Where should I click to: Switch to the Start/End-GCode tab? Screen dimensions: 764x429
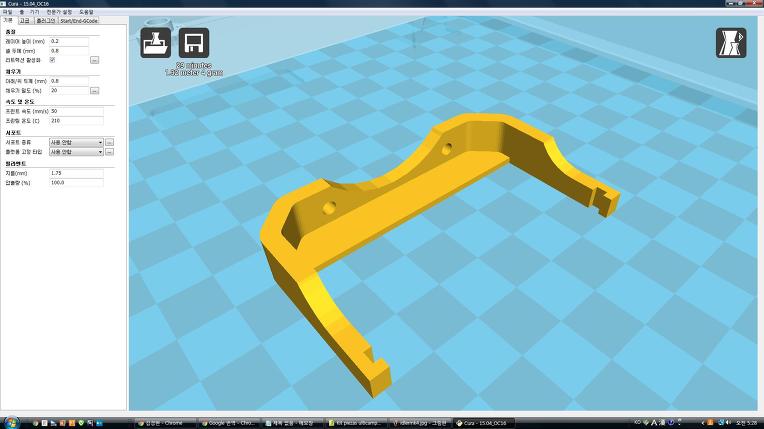pos(79,20)
